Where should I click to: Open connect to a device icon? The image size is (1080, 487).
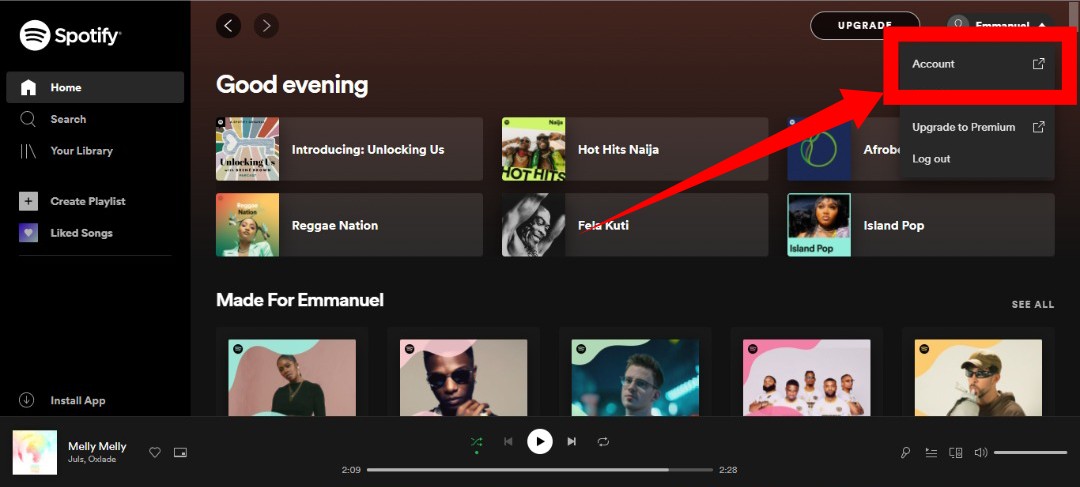(x=955, y=453)
